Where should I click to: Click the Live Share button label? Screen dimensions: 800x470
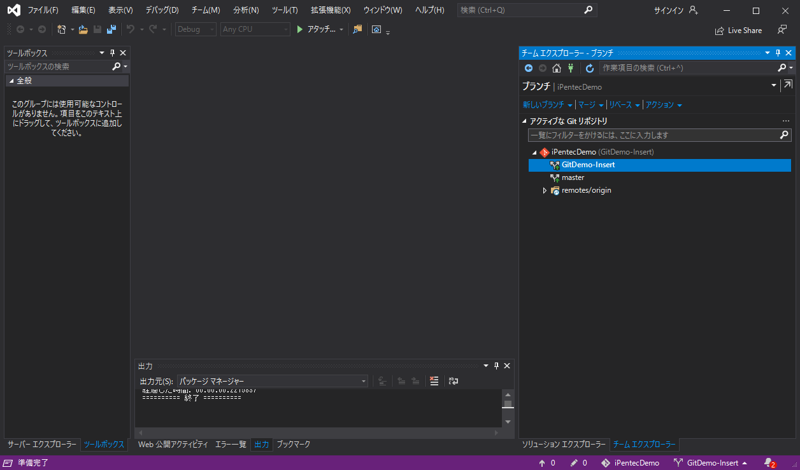tap(744, 31)
